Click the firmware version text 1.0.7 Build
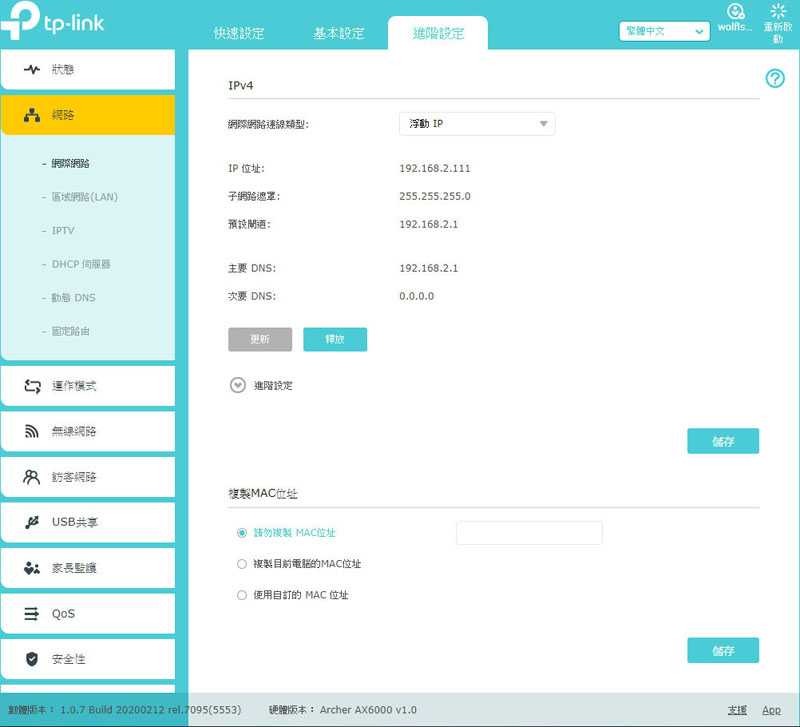Image resolution: width=800 pixels, height=727 pixels. coord(151,710)
